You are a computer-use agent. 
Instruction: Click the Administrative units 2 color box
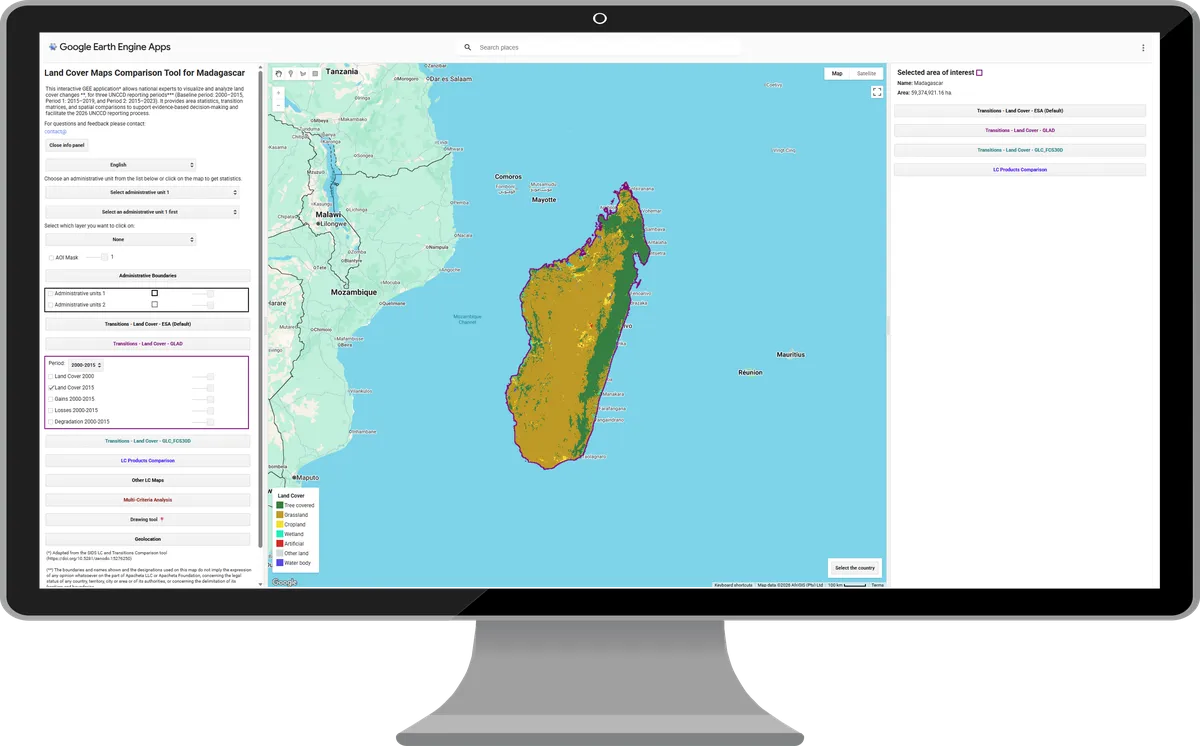click(x=154, y=304)
